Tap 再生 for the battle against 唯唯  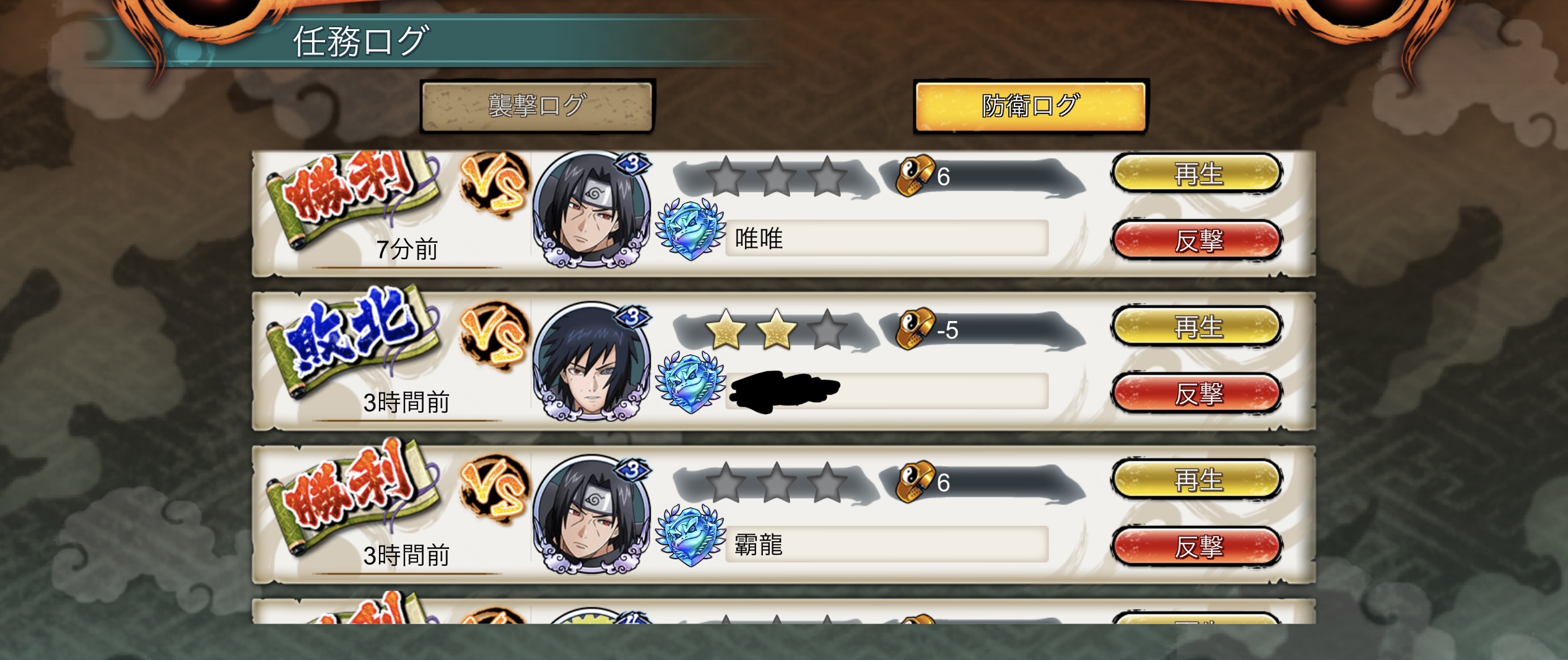[1196, 174]
